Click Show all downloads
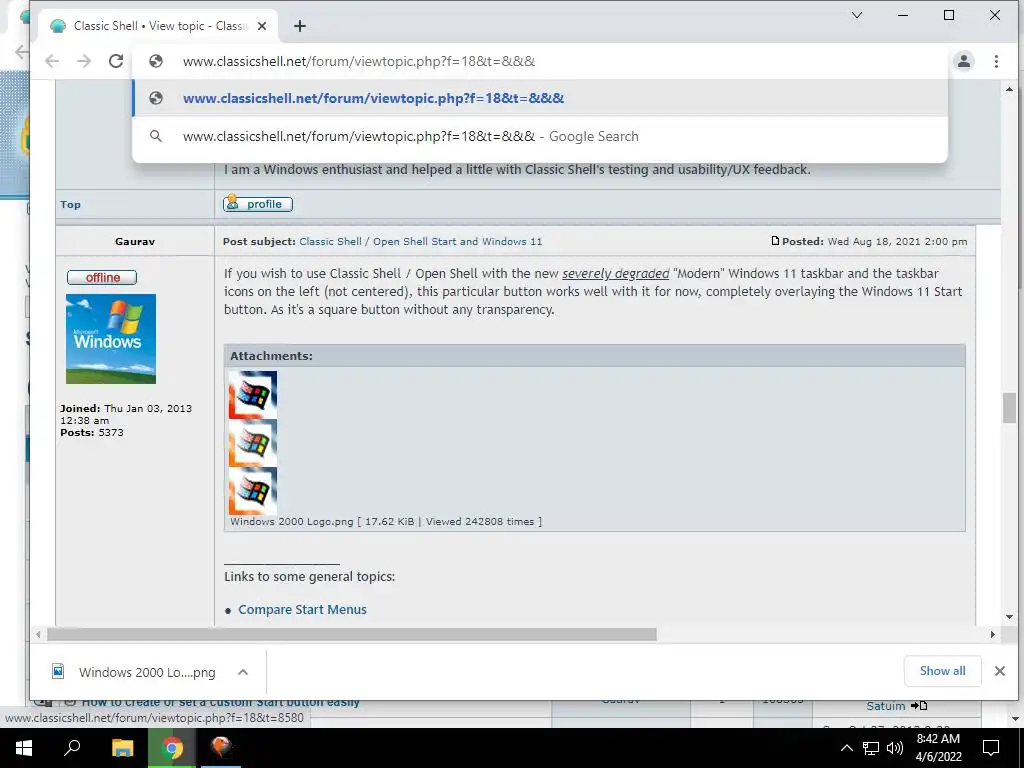1024x768 pixels. click(942, 671)
